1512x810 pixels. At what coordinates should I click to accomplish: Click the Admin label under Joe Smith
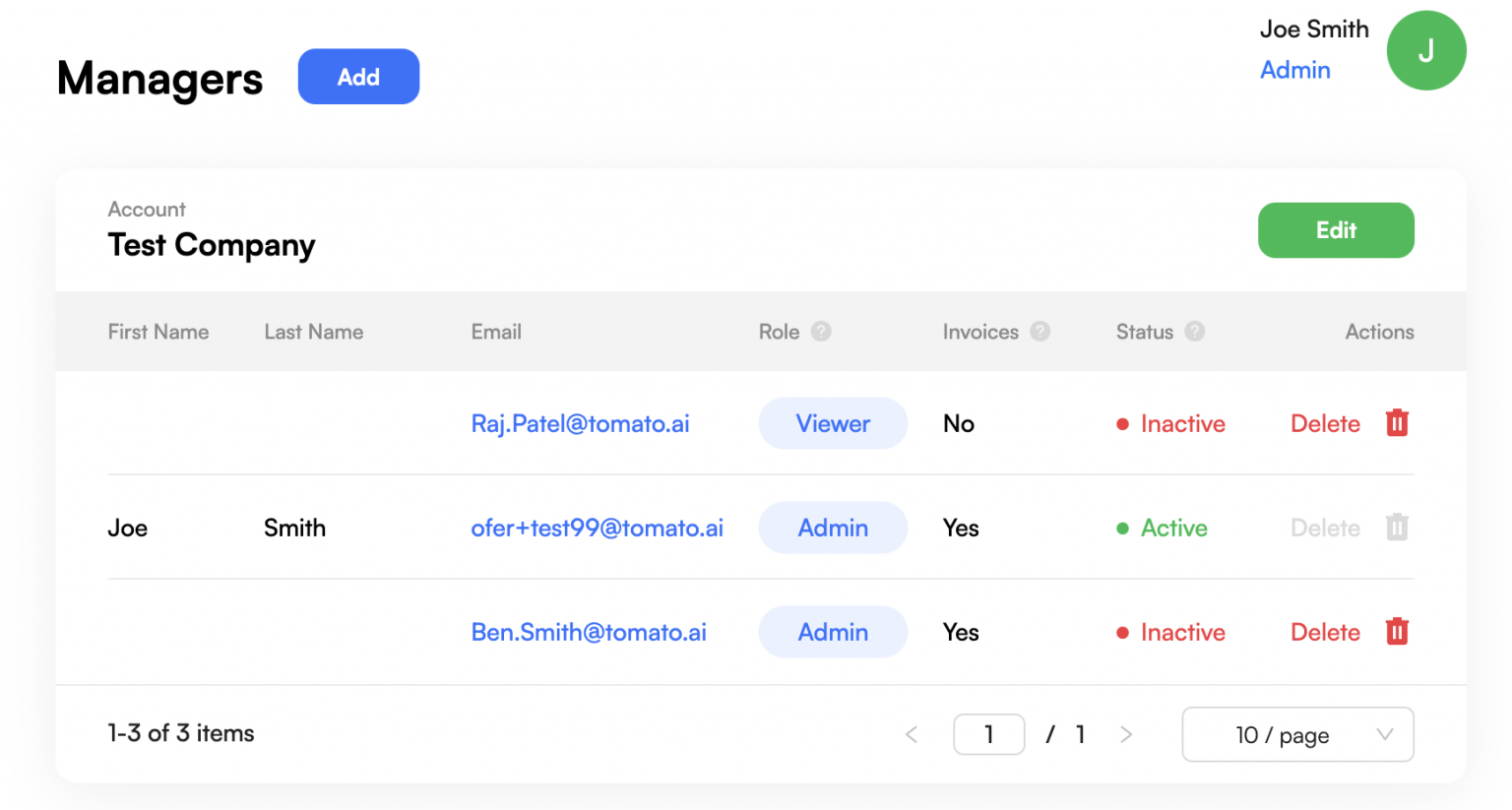[1294, 70]
